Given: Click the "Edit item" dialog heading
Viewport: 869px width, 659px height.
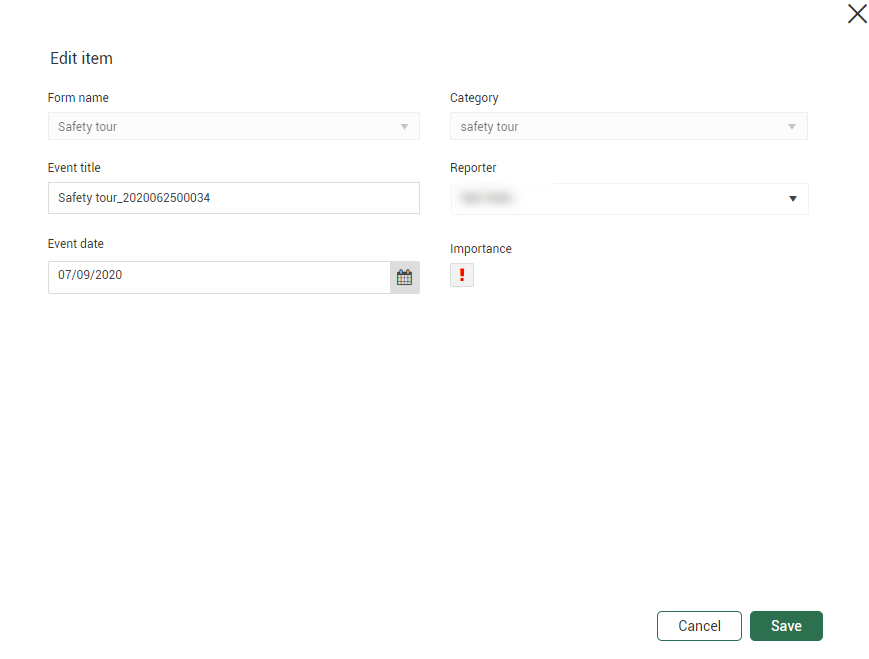Looking at the screenshot, I should pos(81,59).
